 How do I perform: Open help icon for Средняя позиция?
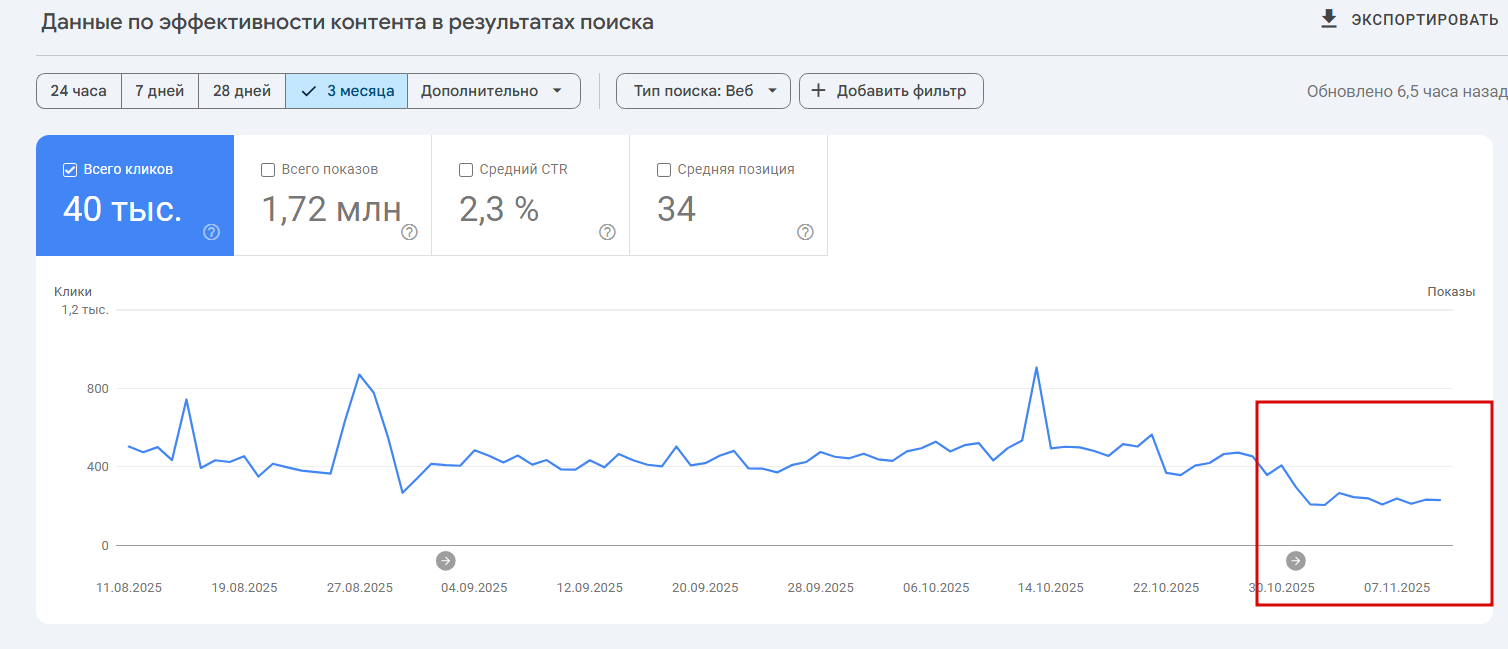[x=805, y=232]
